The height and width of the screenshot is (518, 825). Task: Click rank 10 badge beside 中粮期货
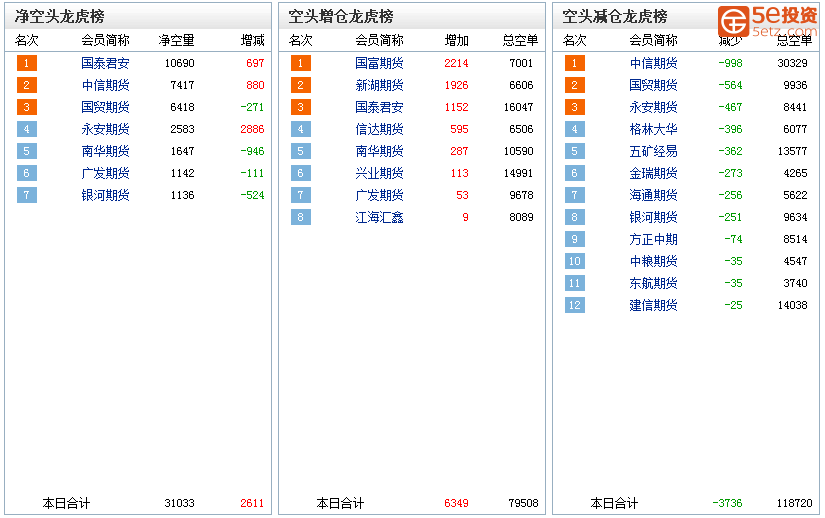pyautogui.click(x=575, y=261)
